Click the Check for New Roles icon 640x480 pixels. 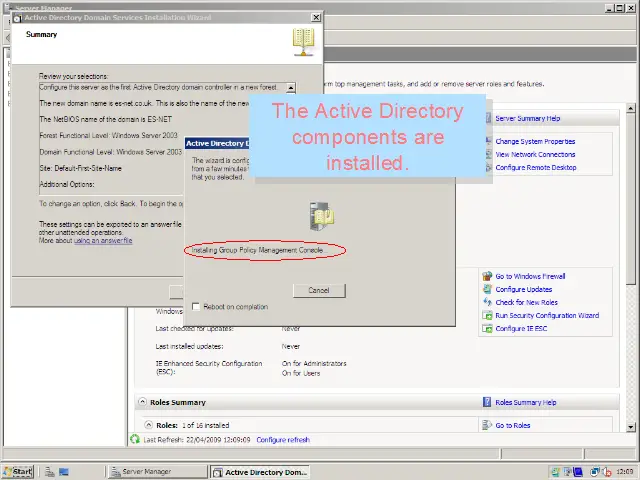coord(487,302)
